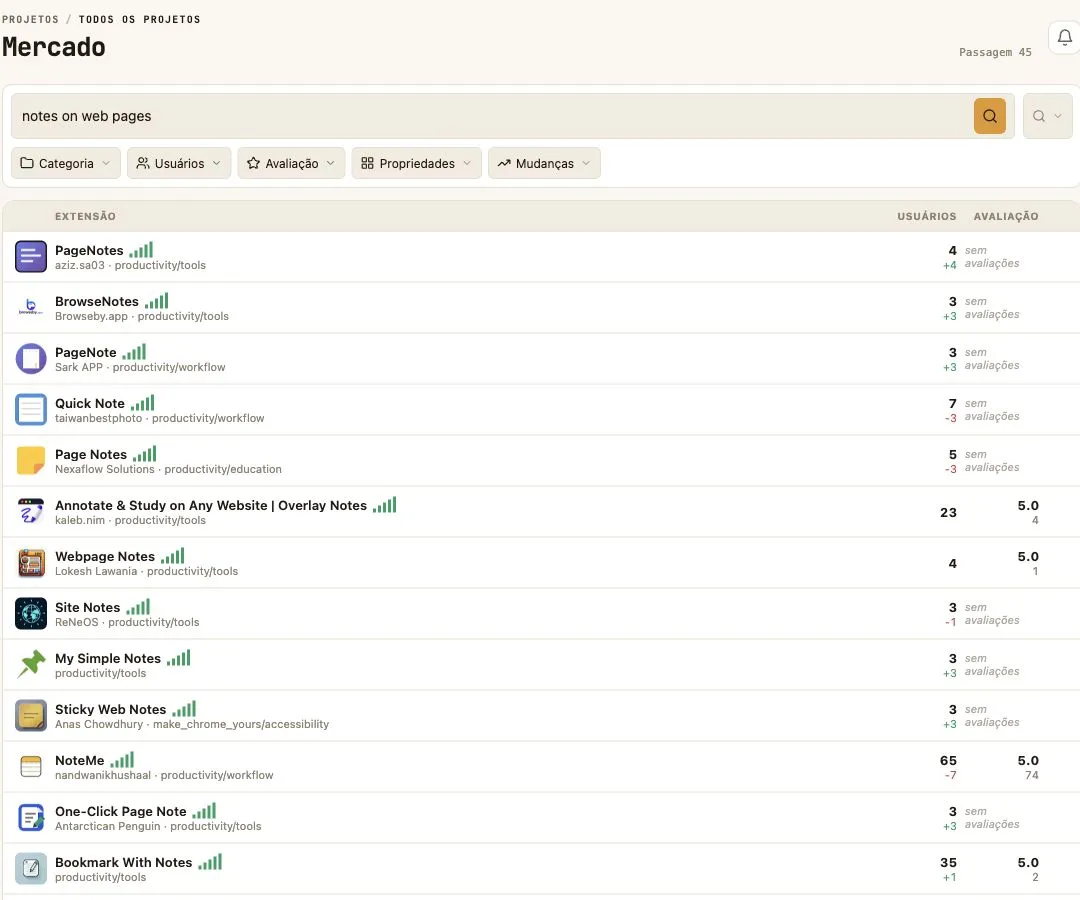Expand the Mudanças filter dropdown

(544, 163)
